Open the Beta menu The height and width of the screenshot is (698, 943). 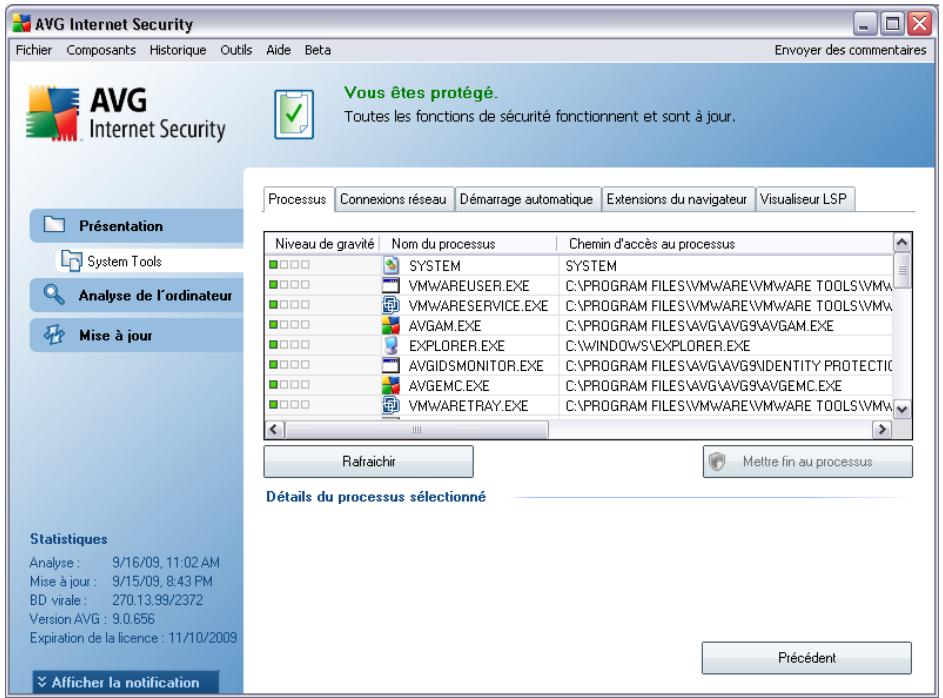point(318,50)
